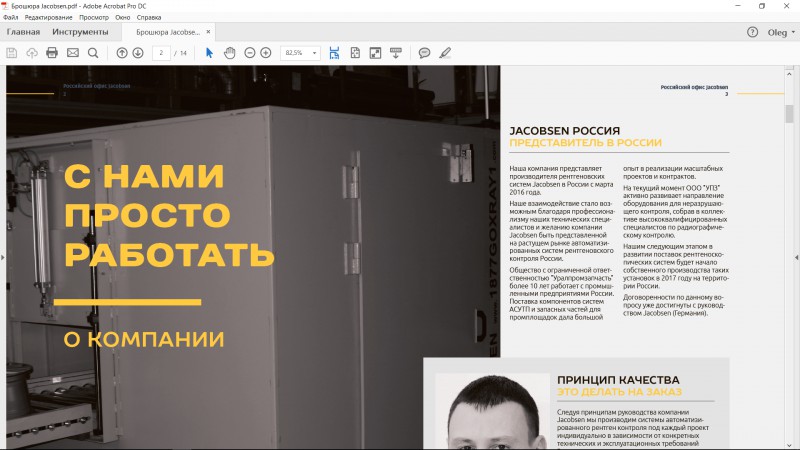Select the Брошюра Jacobsen document tab
800x450 pixels.
tap(168, 32)
